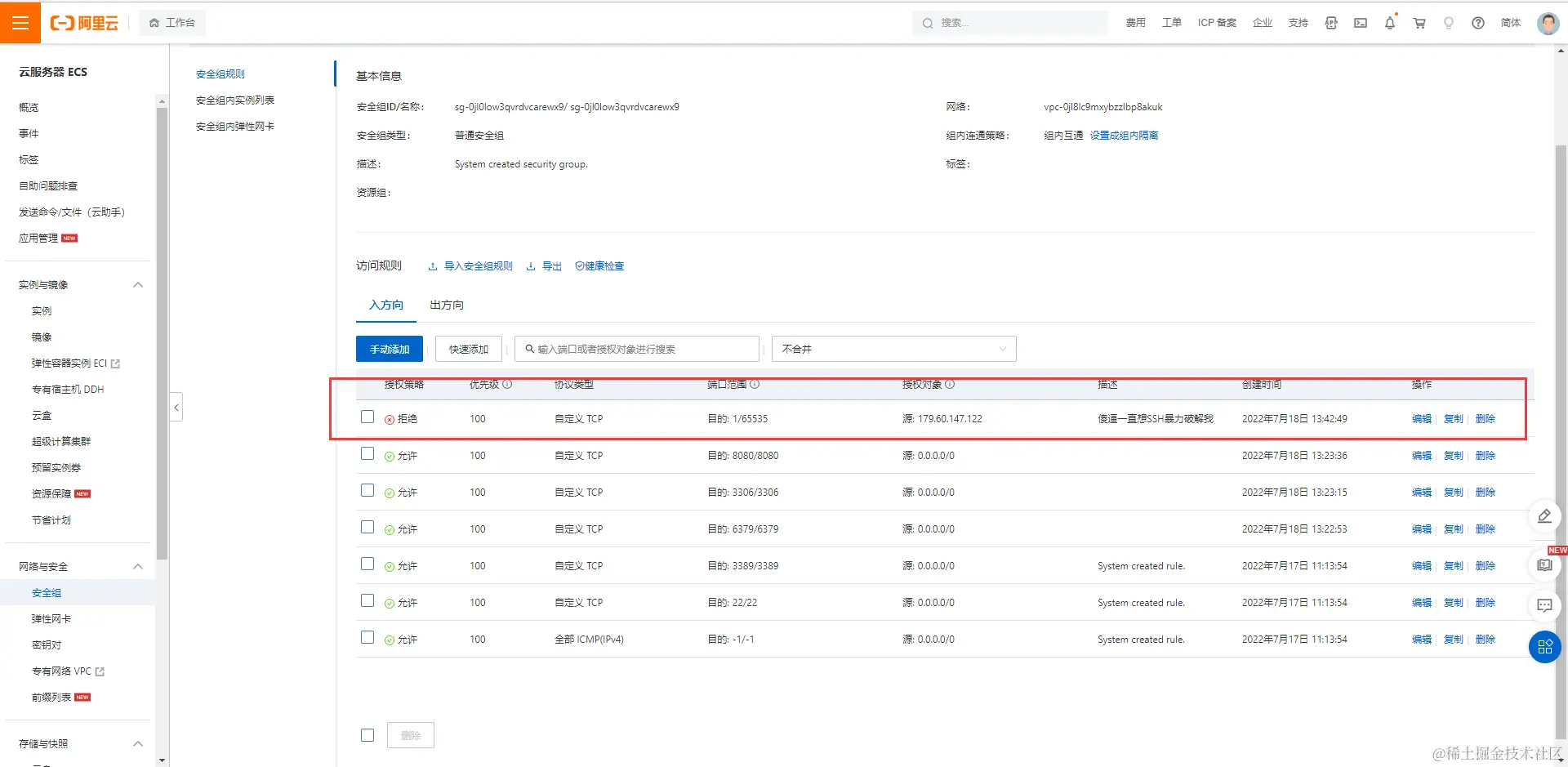Open 实例 in the sidebar
Viewport: 1568px width, 767px height.
42,311
